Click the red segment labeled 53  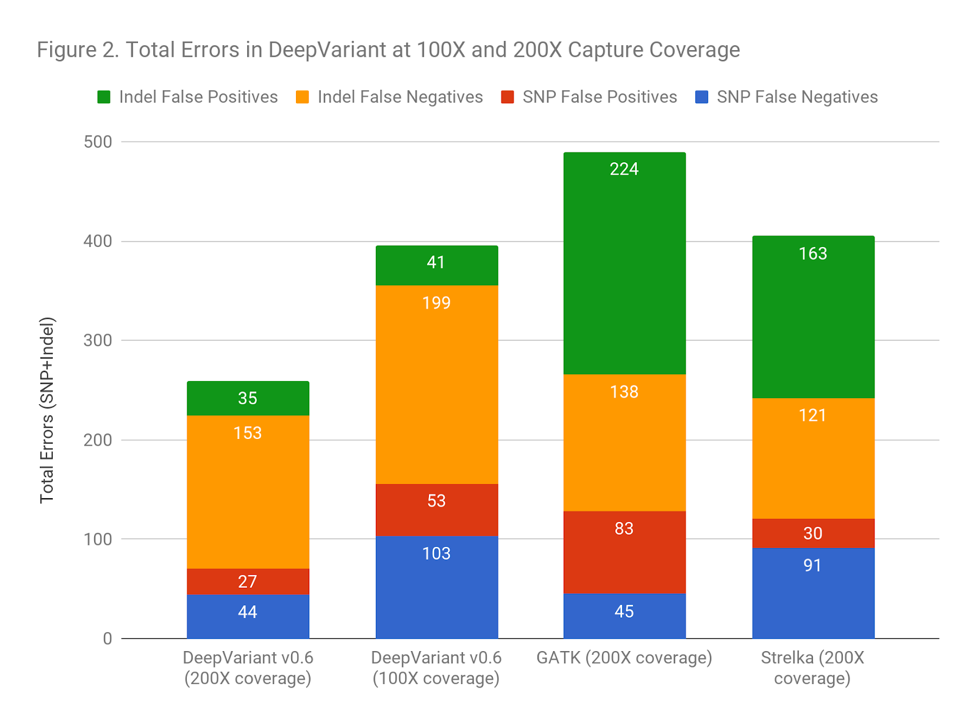436,510
